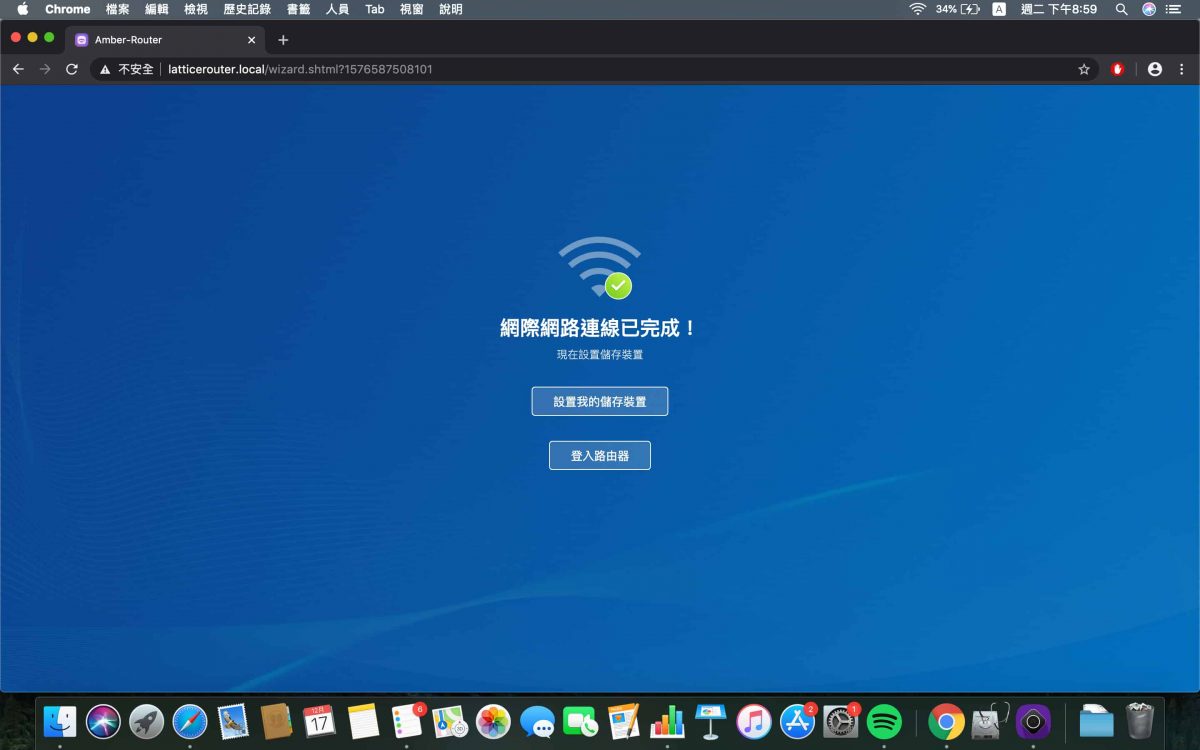Click the battery 34% status indicator

tap(957, 9)
